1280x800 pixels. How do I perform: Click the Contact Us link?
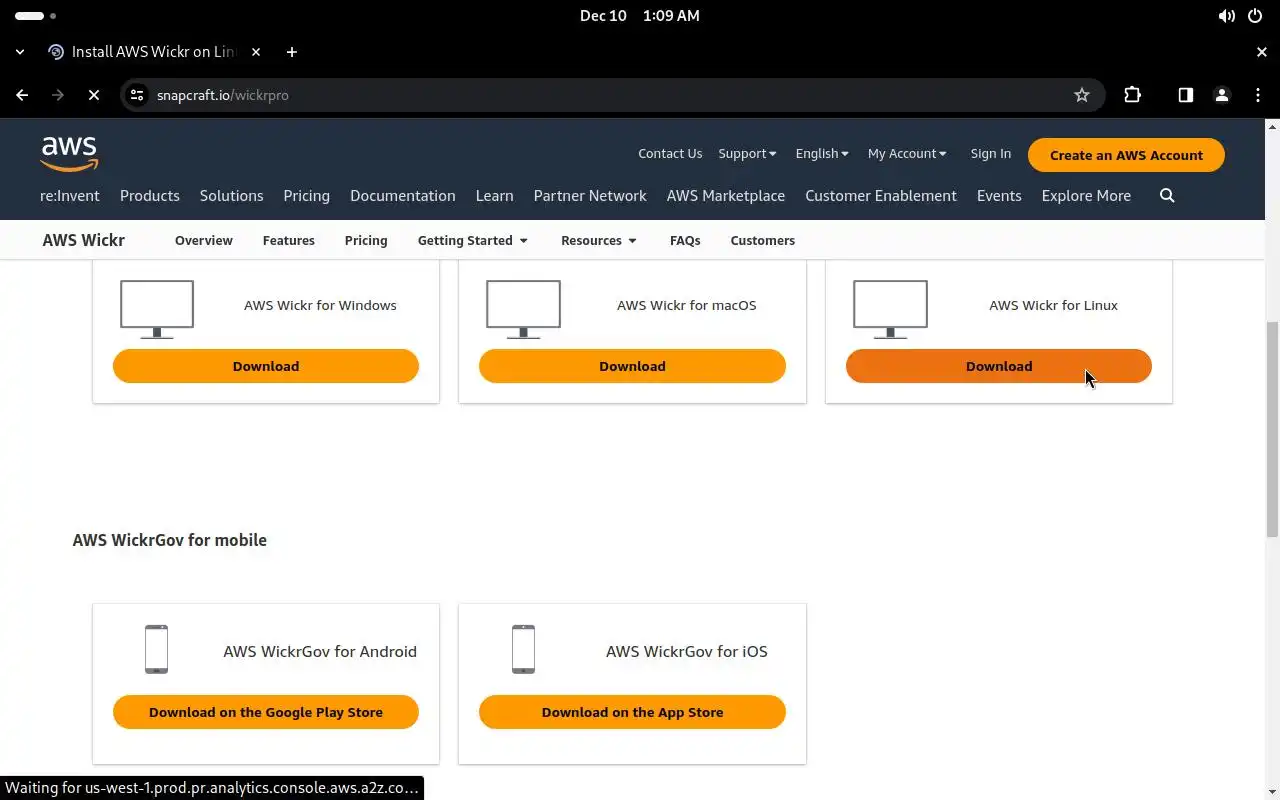(x=670, y=153)
